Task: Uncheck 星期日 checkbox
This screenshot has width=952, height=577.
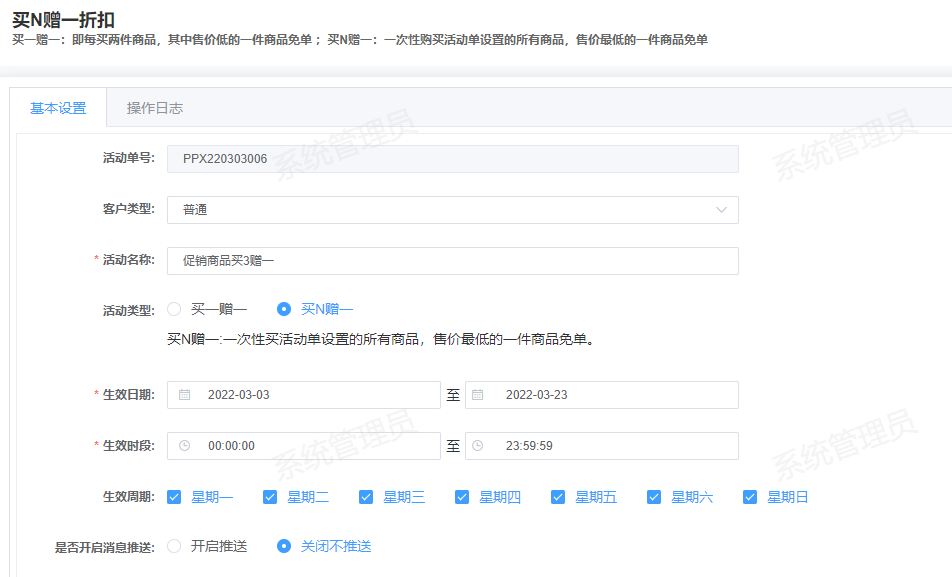Action: [x=750, y=497]
